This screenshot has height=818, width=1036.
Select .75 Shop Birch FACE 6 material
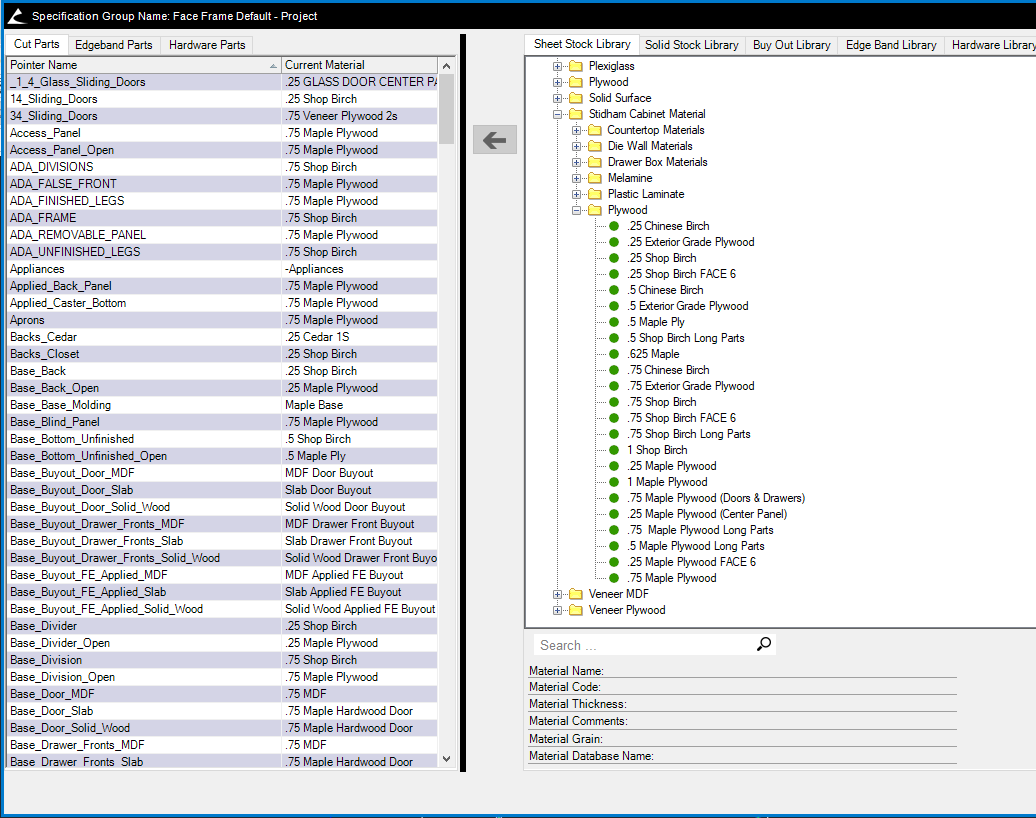[x=681, y=418]
